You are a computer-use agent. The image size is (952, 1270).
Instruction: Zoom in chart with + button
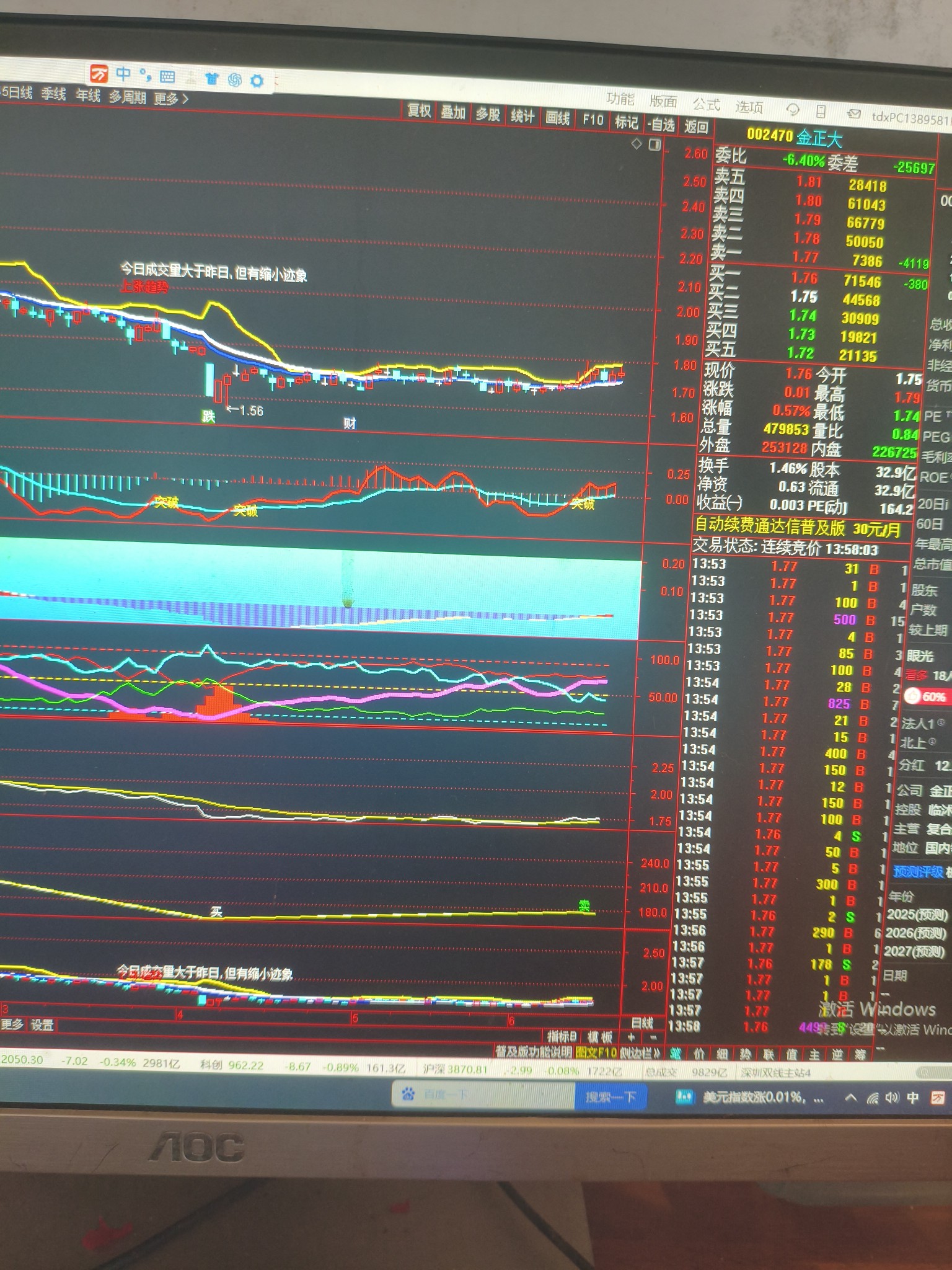(631, 1037)
